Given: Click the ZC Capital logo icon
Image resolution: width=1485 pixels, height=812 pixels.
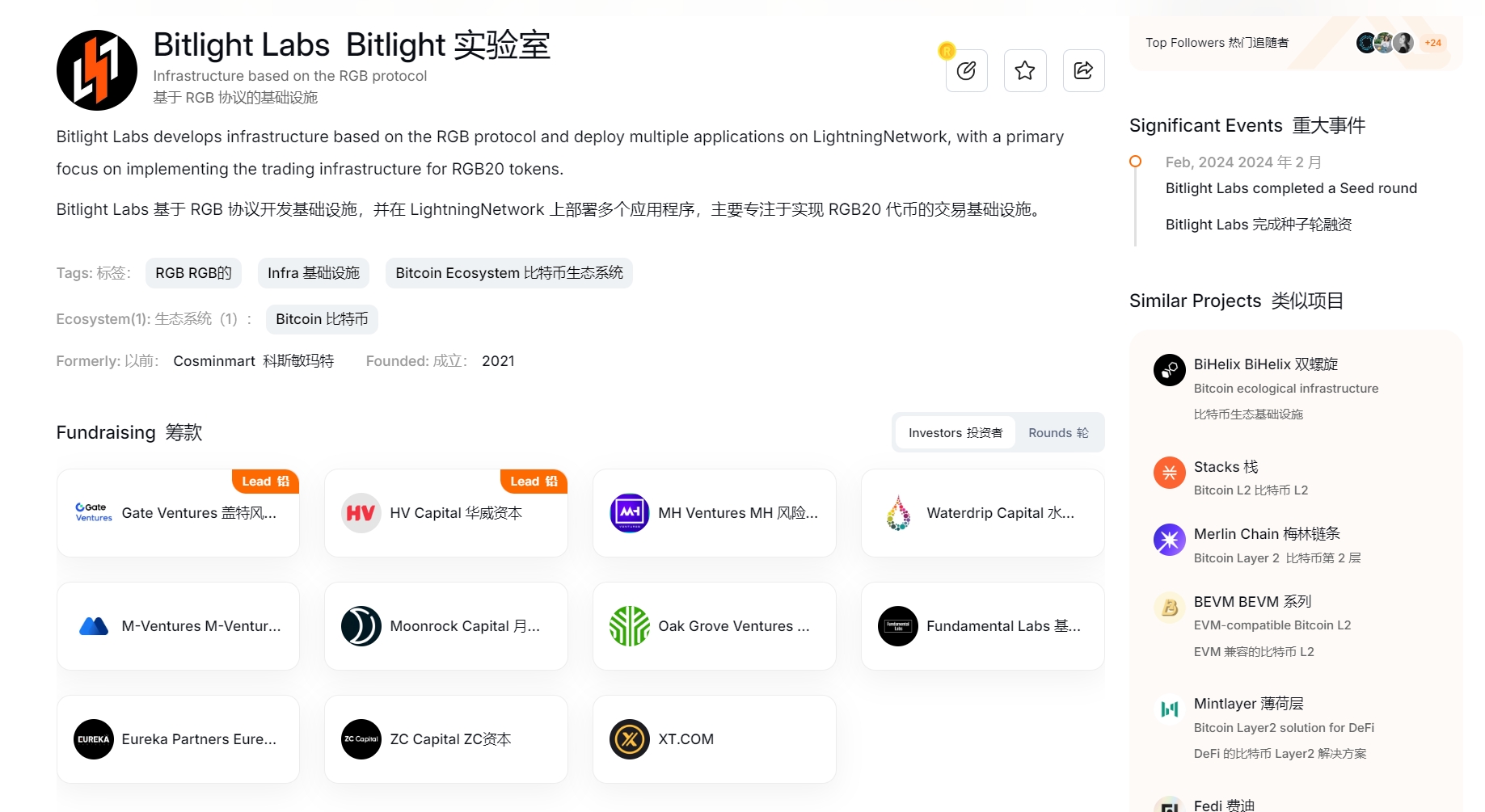Looking at the screenshot, I should click(361, 739).
